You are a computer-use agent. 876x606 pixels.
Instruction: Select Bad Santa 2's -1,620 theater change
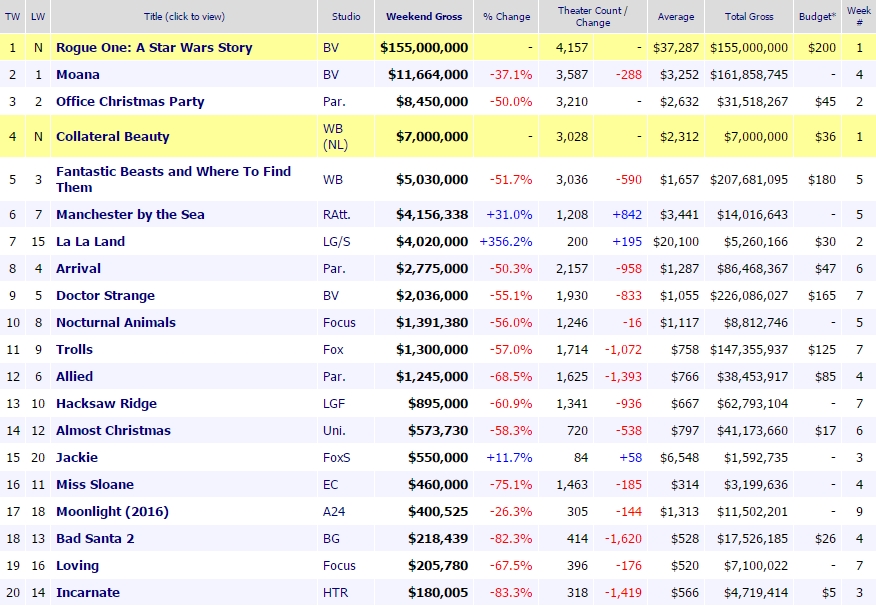[623, 539]
